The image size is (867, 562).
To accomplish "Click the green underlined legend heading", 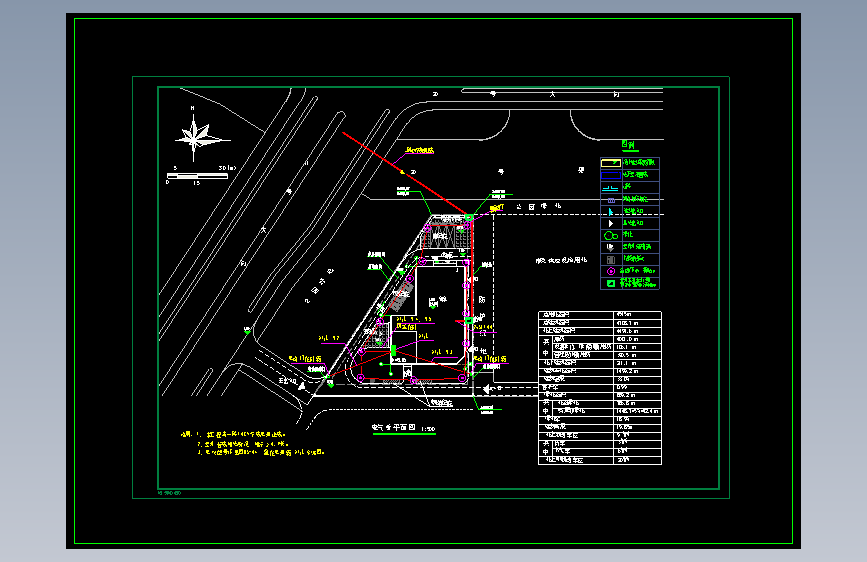I will [629, 145].
